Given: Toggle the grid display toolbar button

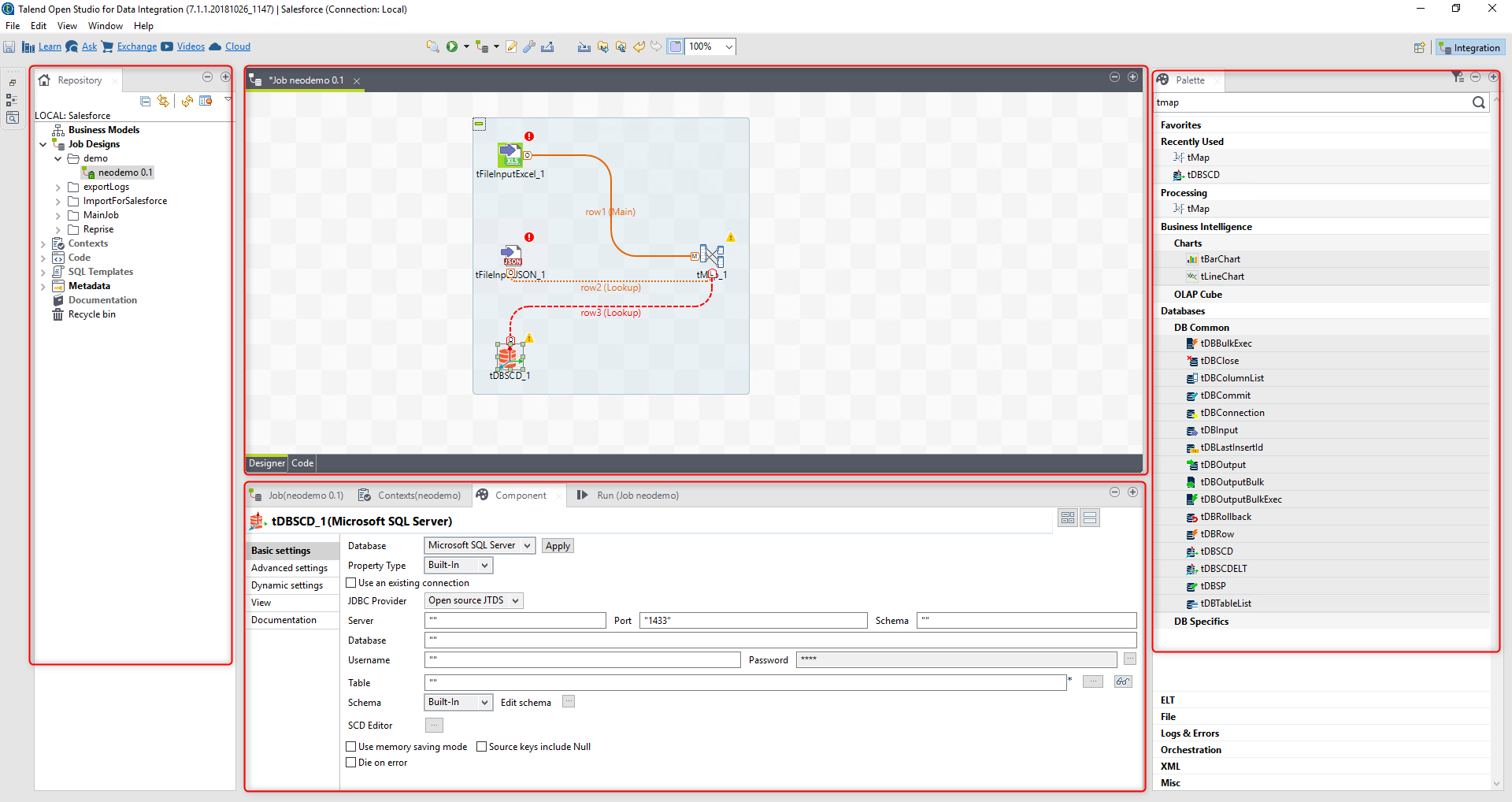Looking at the screenshot, I should 676,46.
